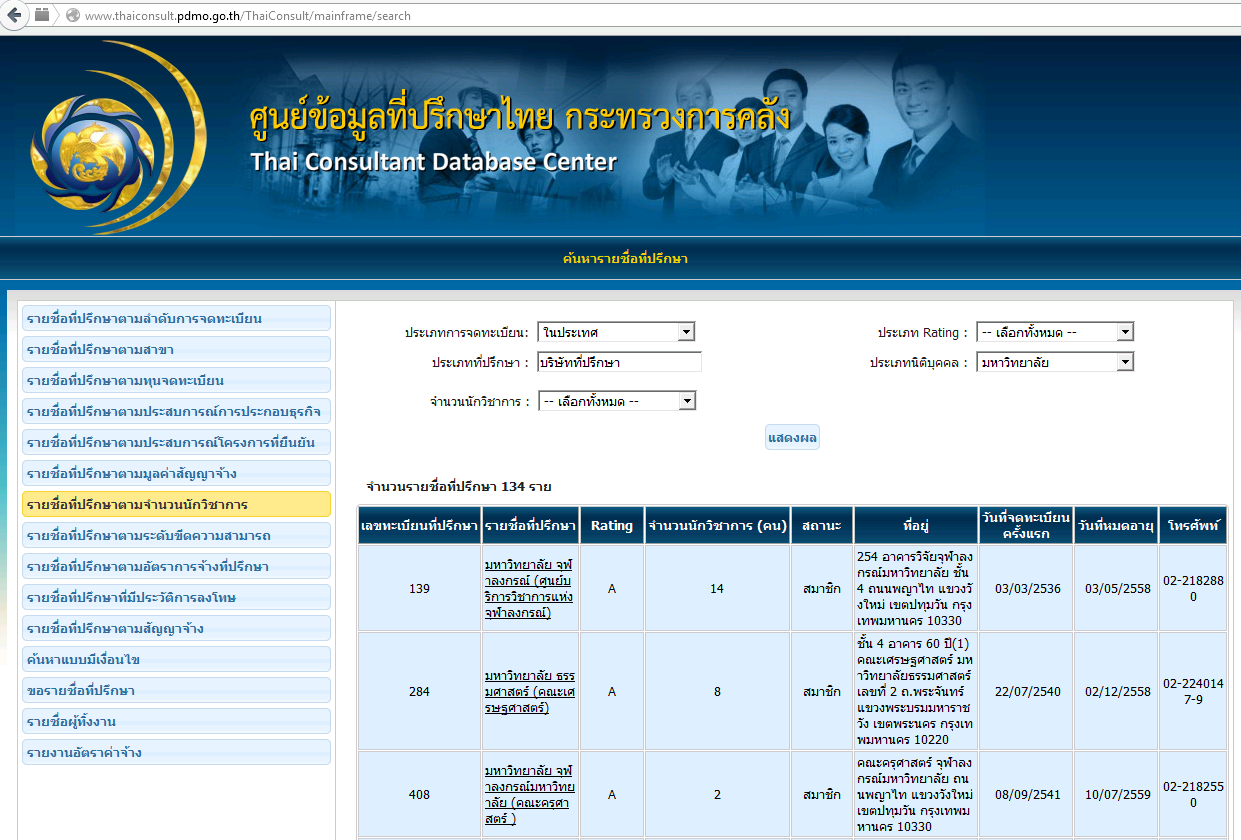The width and height of the screenshot is (1241, 840).
Task: Click the Rating column header
Action: (x=612, y=525)
